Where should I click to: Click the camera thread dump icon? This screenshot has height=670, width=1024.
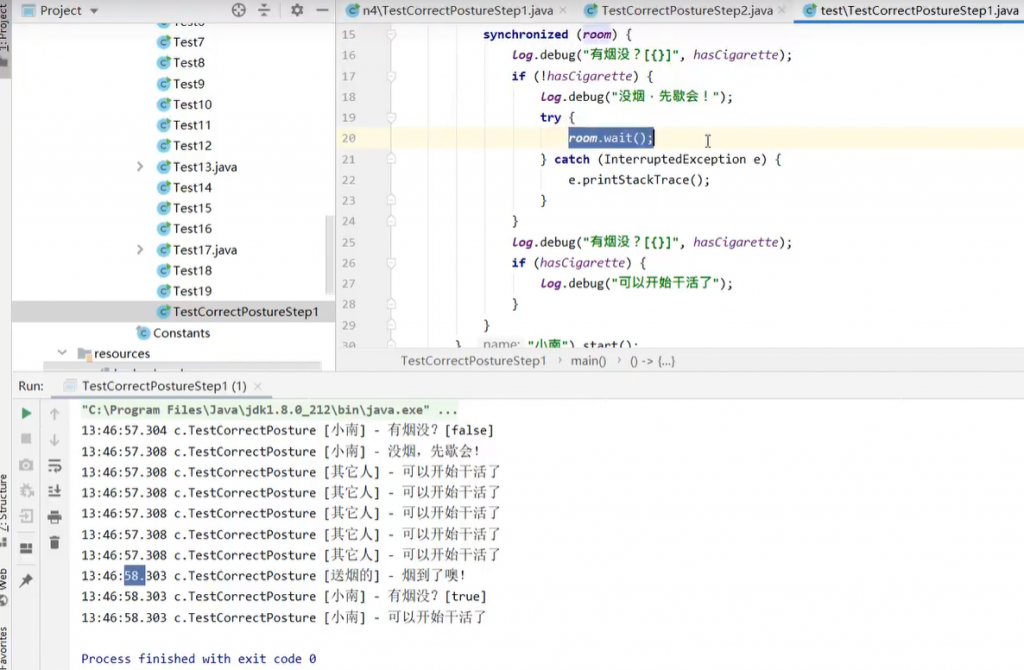(x=26, y=465)
